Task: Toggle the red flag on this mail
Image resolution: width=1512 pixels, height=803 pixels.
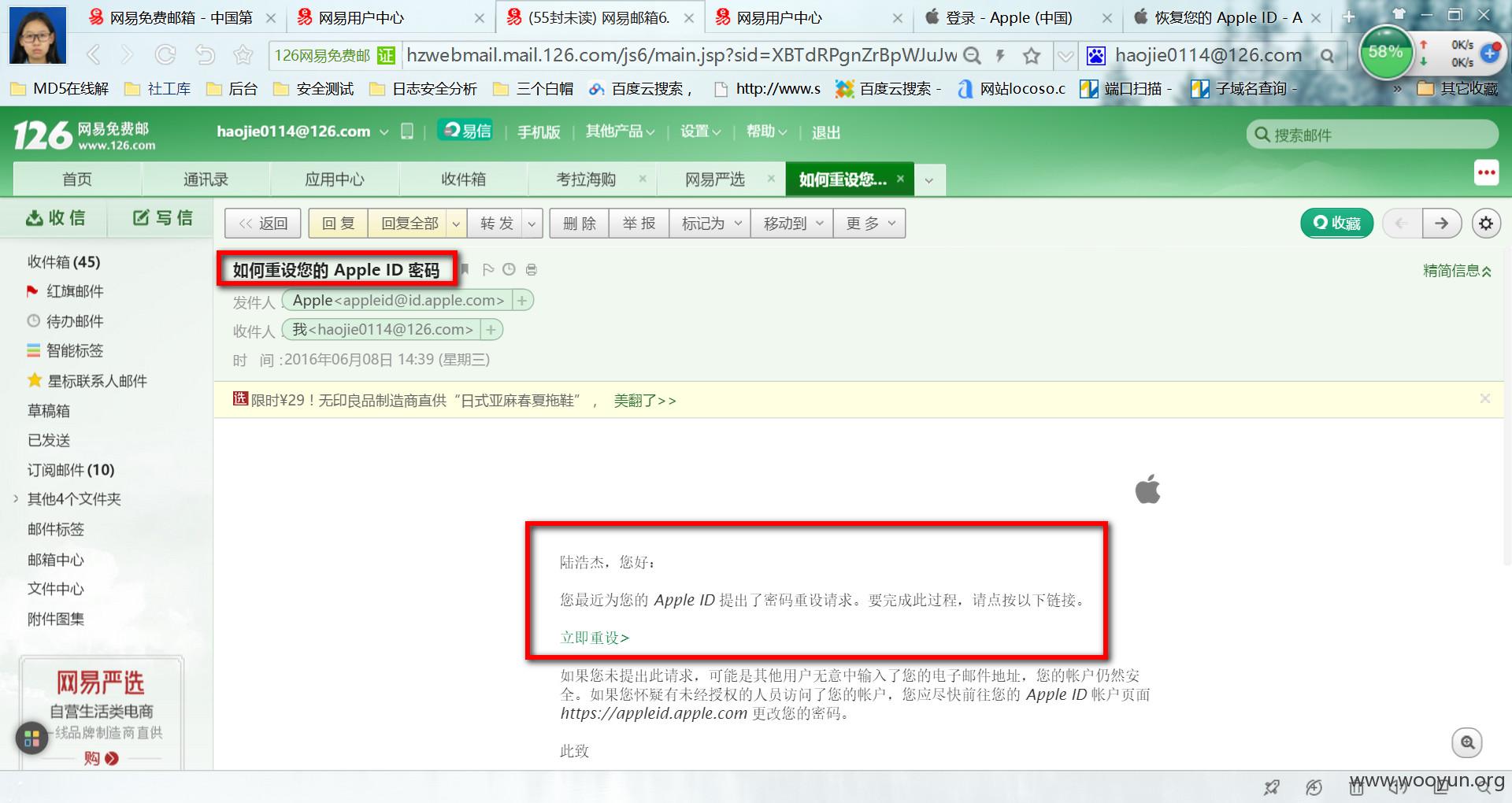Action: 487,269
